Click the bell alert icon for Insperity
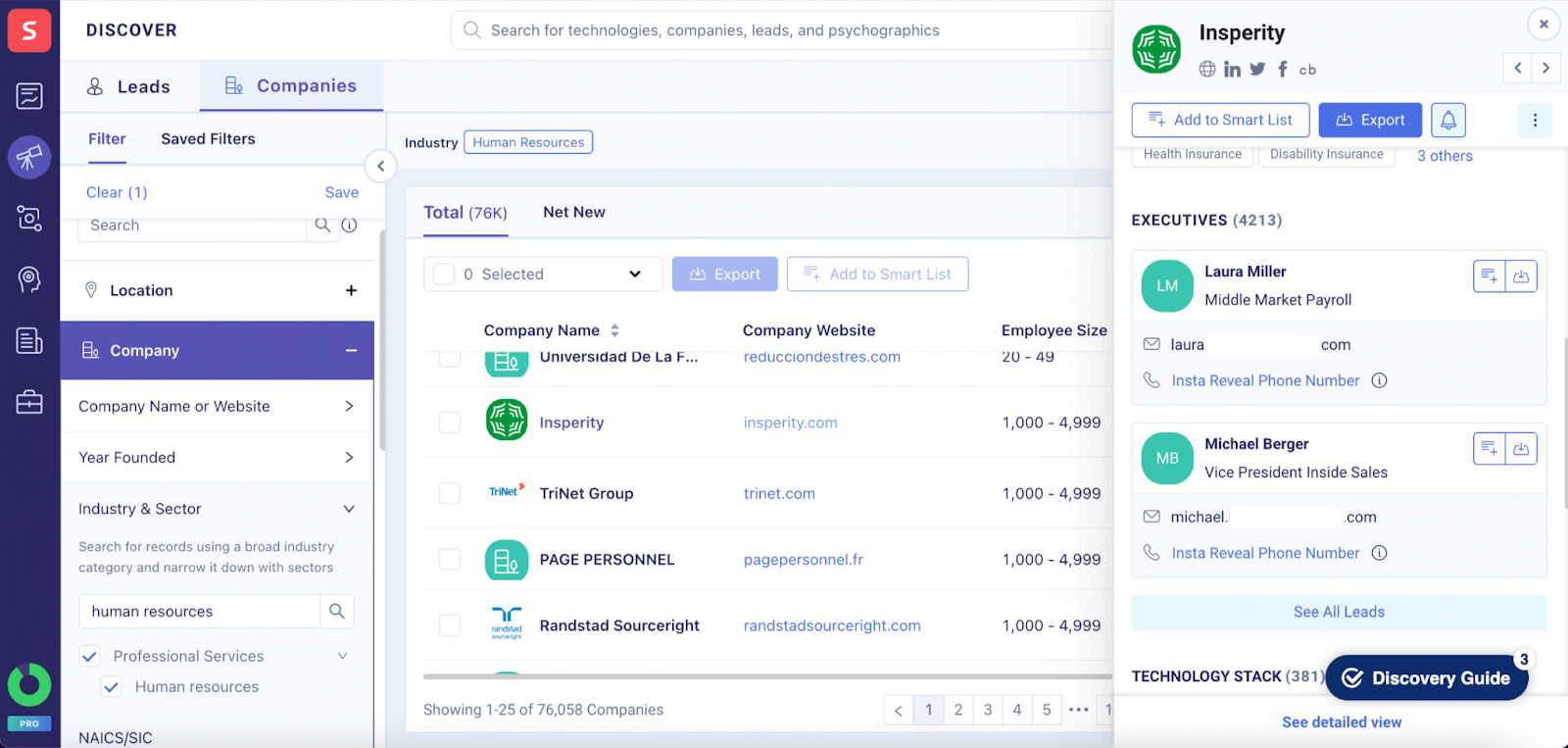Image resolution: width=1568 pixels, height=748 pixels. point(1448,120)
